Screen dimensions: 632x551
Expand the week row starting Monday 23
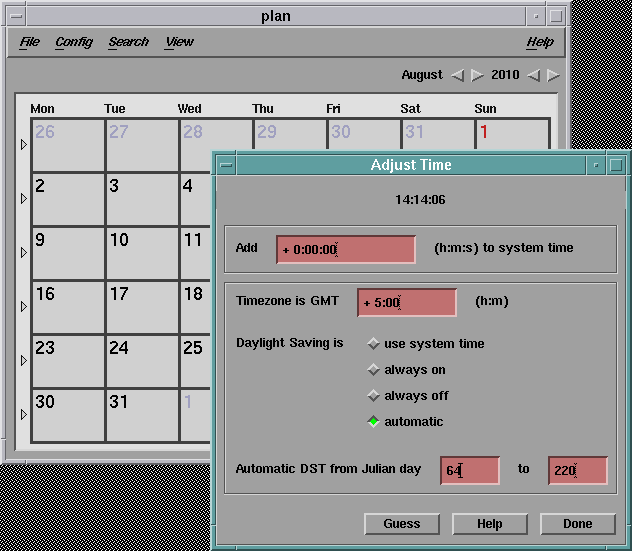[x=24, y=361]
